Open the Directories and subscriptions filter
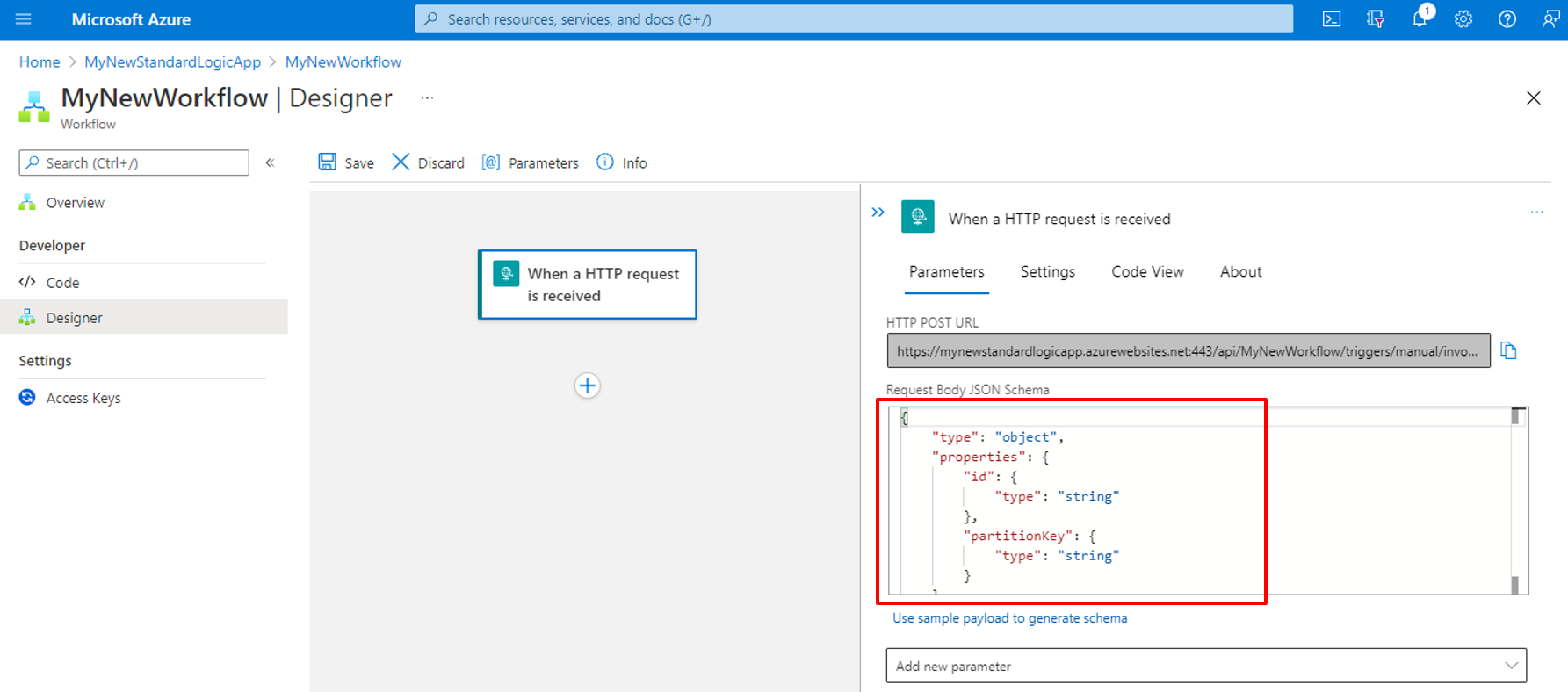The height and width of the screenshot is (692, 1568). point(1376,19)
